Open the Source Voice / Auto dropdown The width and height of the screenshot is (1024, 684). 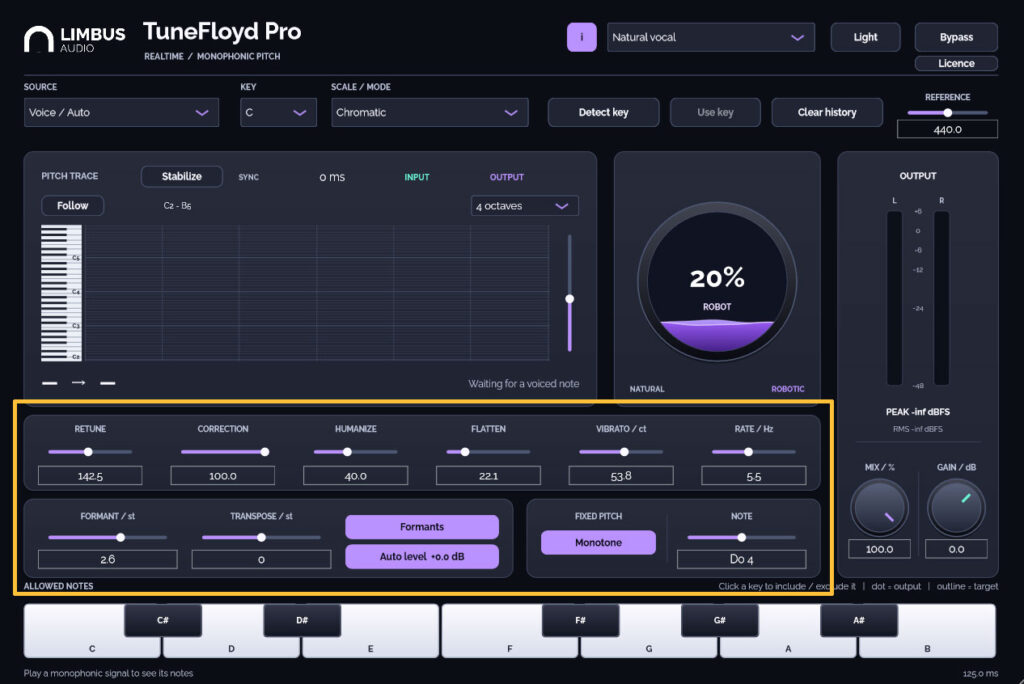[x=121, y=112]
